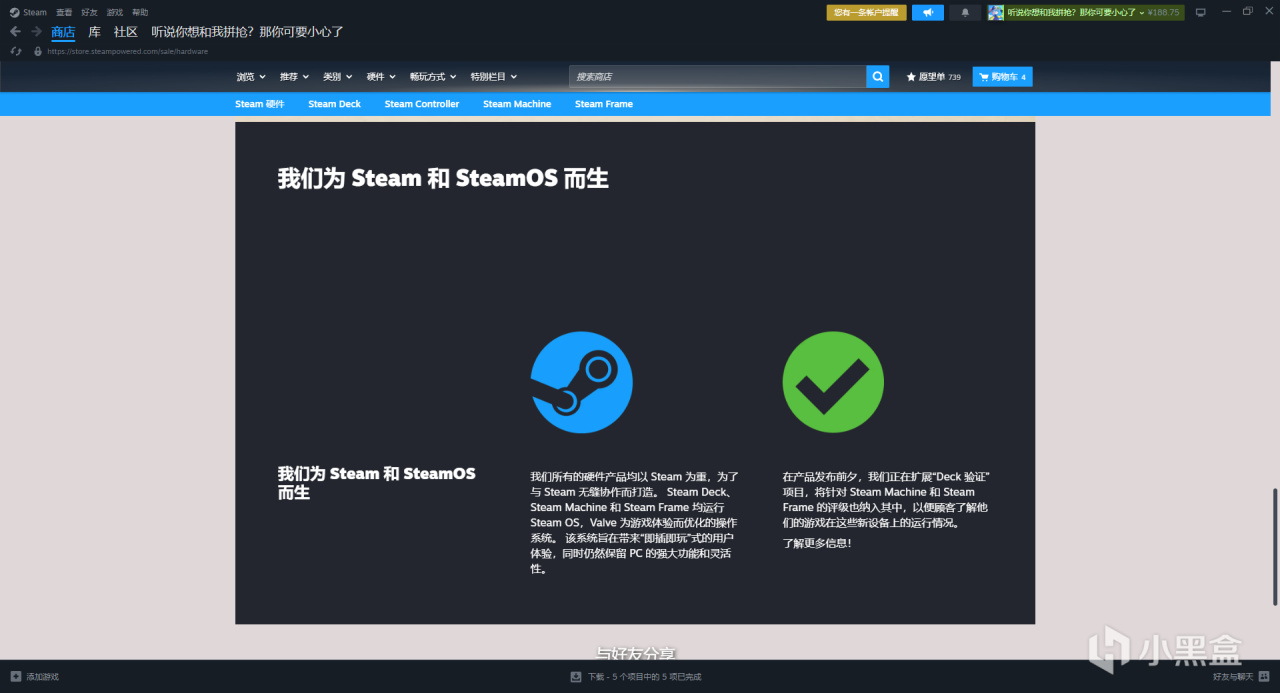Expand the 畅玩方式 dropdown

[x=433, y=76]
